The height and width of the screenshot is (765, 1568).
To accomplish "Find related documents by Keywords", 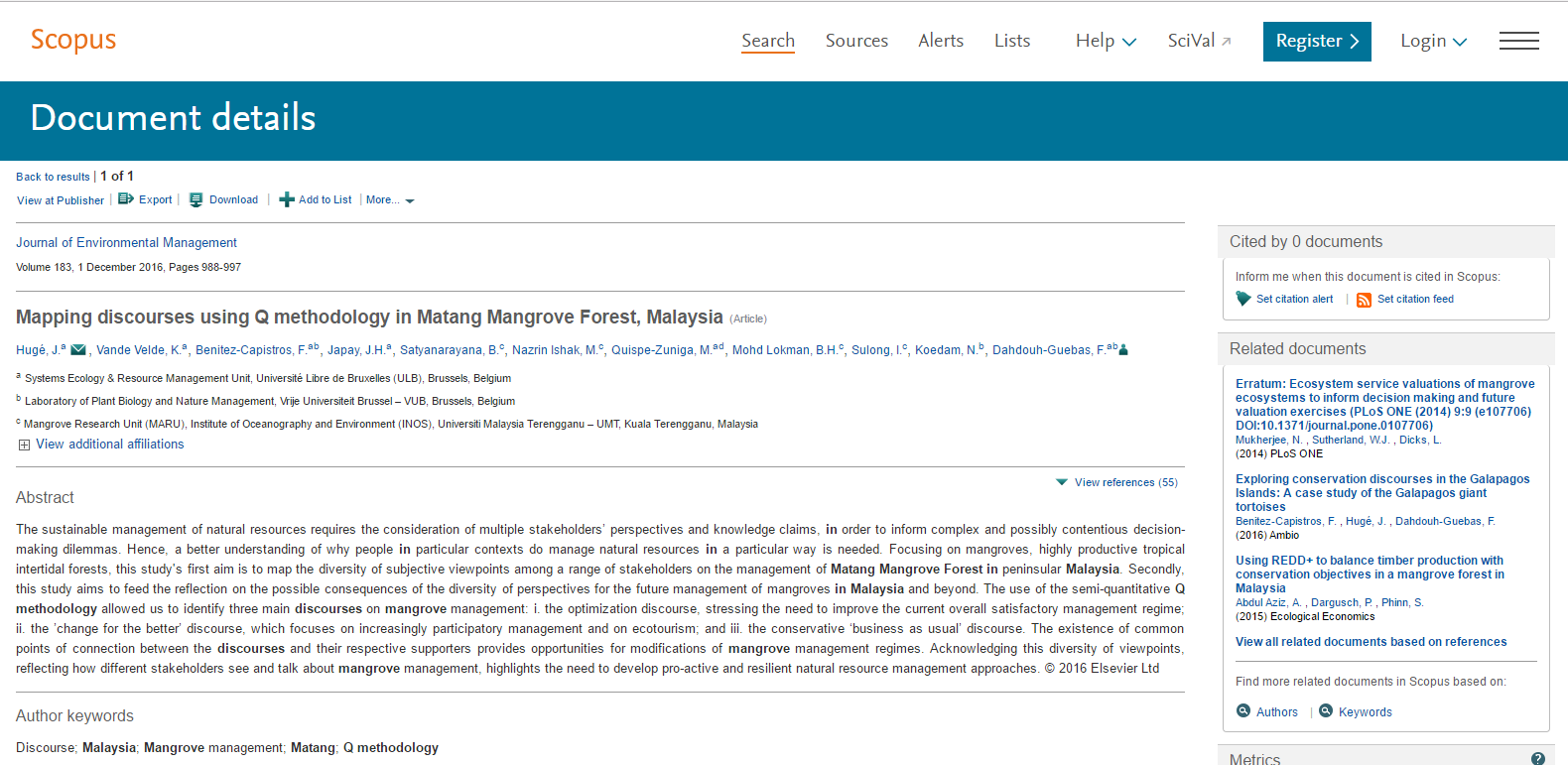I will pos(1365,711).
